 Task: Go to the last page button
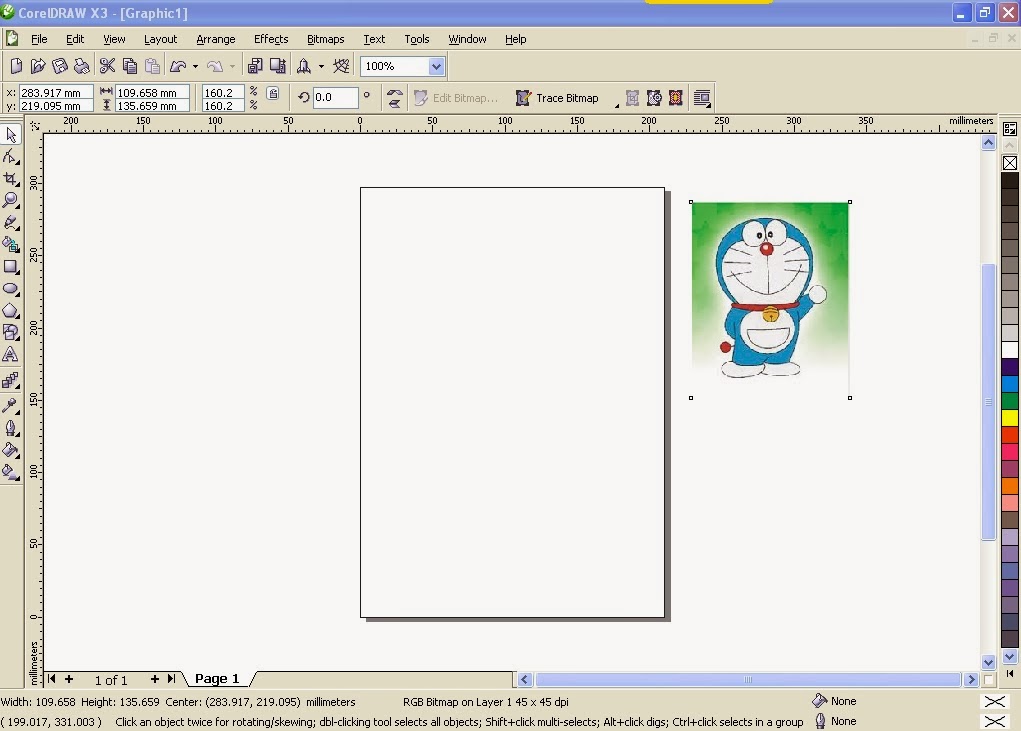[x=171, y=679]
